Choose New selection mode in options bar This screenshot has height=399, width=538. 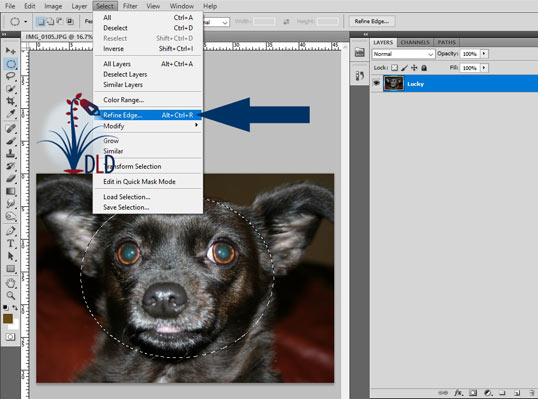pyautogui.click(x=41, y=22)
